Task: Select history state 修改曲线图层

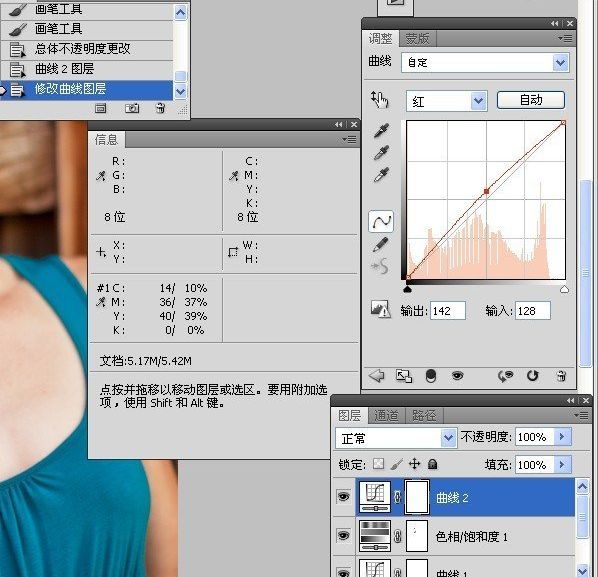Action: [87, 90]
